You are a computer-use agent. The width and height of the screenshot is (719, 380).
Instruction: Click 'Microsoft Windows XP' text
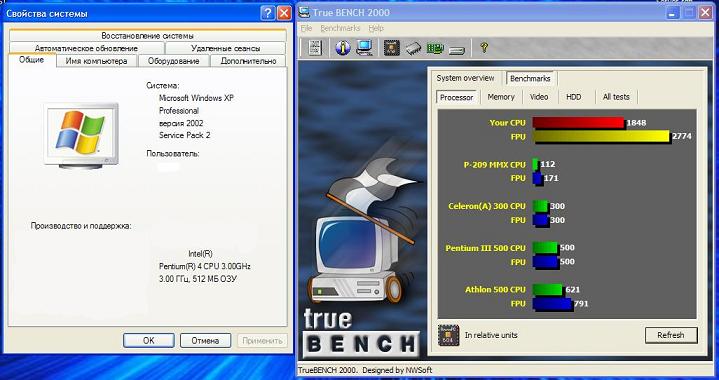196,98
